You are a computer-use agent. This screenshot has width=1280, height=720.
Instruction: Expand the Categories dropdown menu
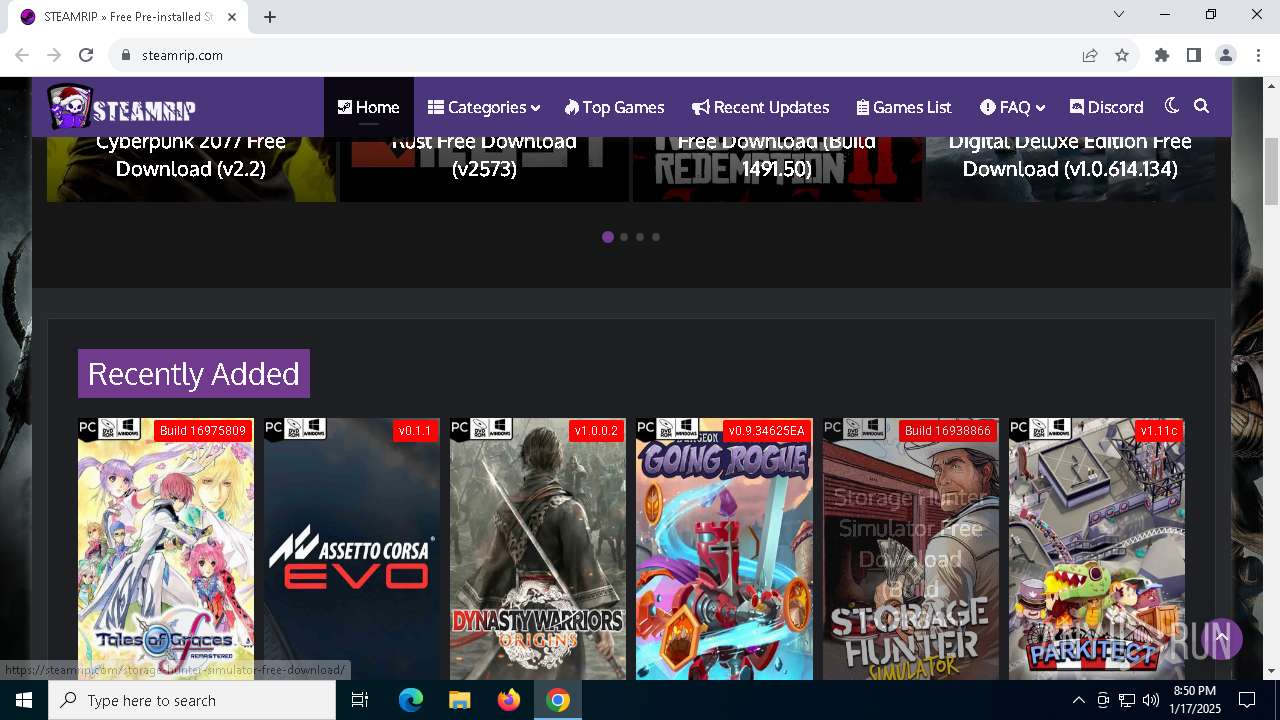click(x=484, y=107)
